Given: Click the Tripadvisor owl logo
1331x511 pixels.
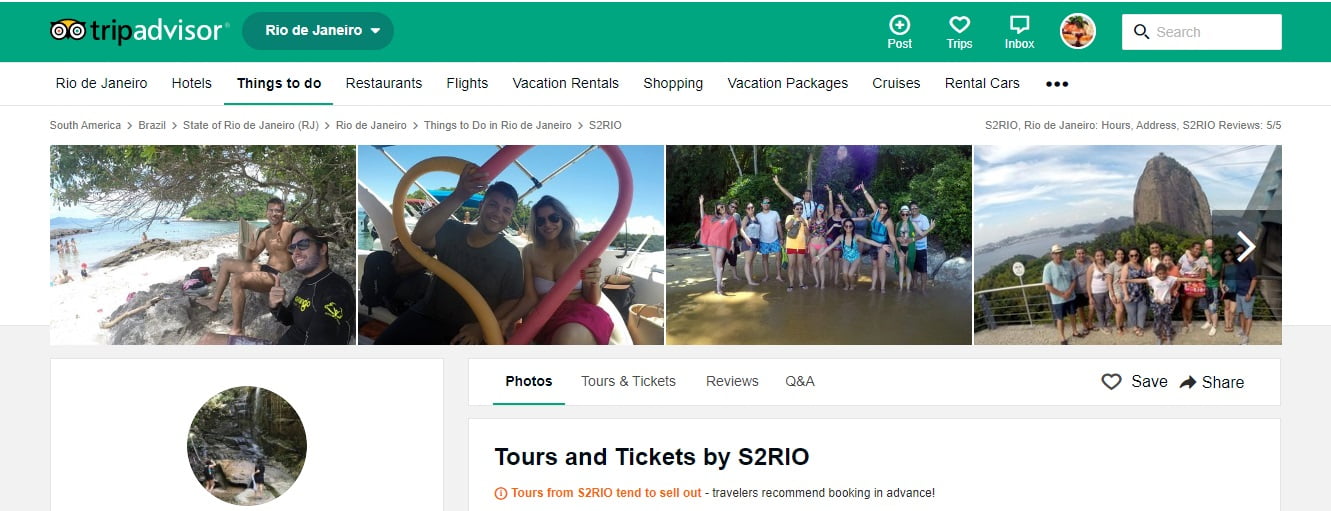Looking at the screenshot, I should [x=68, y=31].
